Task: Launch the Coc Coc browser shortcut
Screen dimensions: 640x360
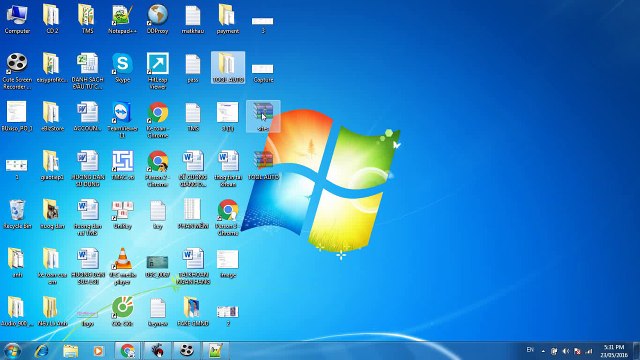Action: (x=122, y=312)
